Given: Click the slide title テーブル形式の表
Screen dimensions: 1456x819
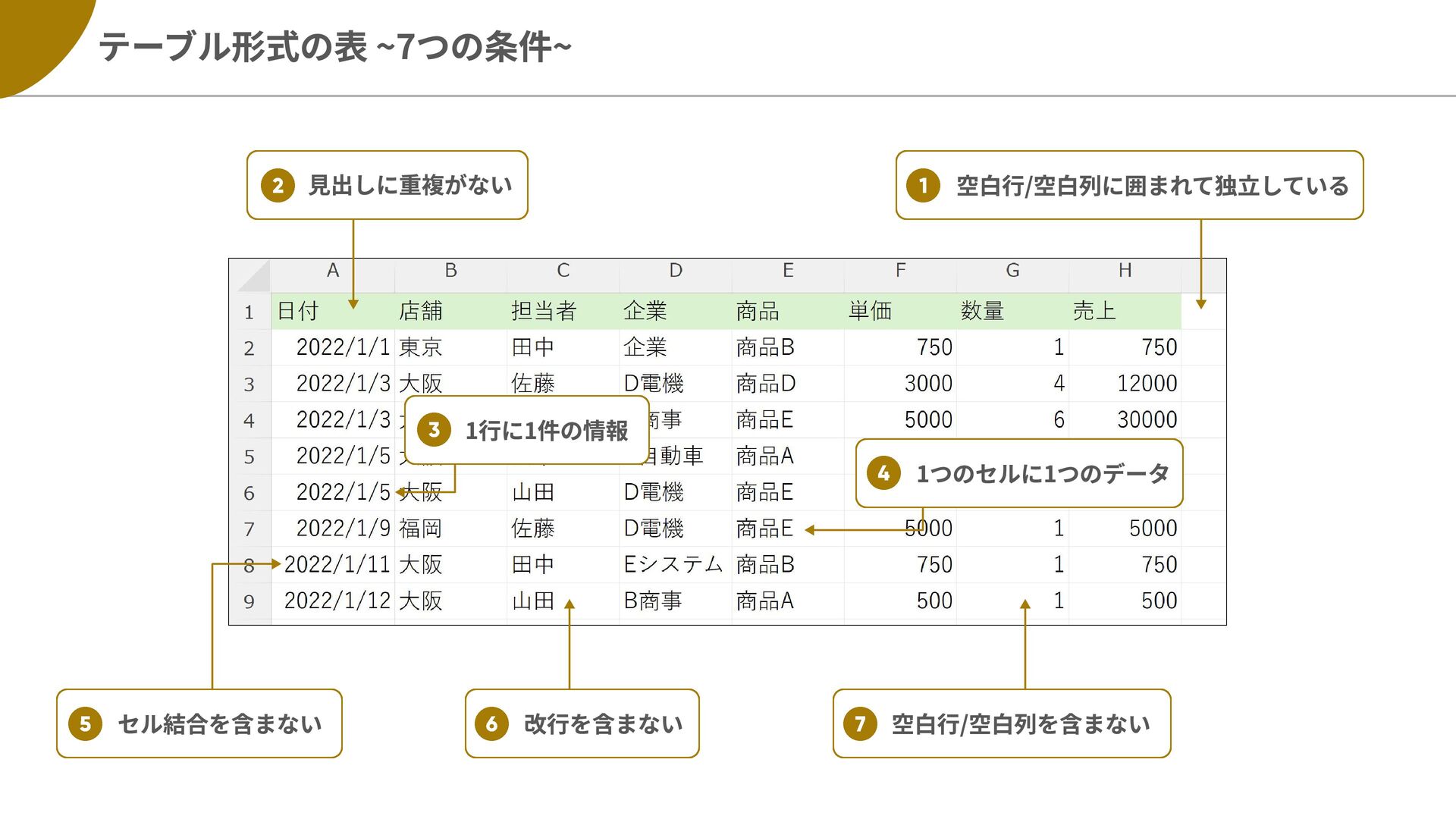Looking at the screenshot, I should pos(233,47).
